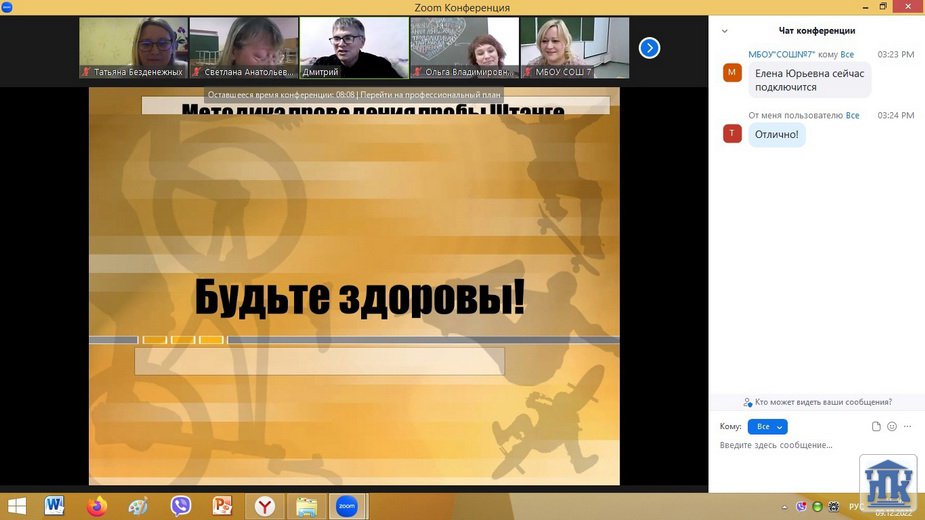Select Дмитрий's video thumbnail
The width and height of the screenshot is (925, 520).
point(354,47)
